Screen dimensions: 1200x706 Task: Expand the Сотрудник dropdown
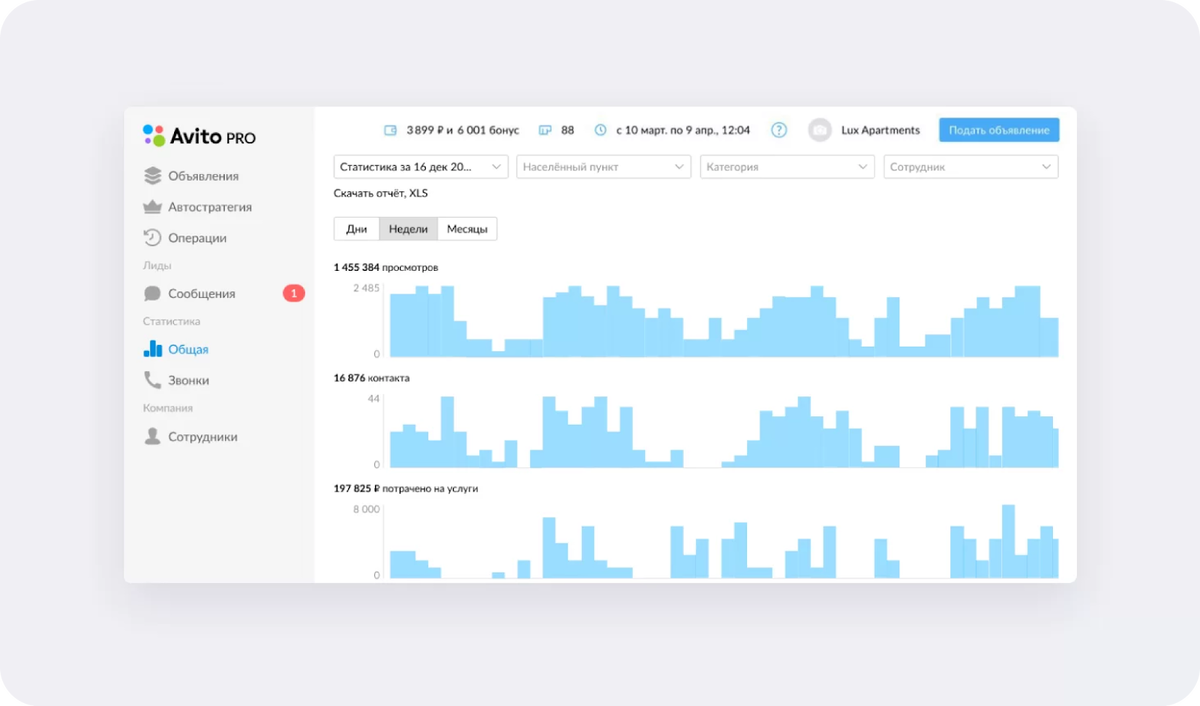click(x=971, y=167)
